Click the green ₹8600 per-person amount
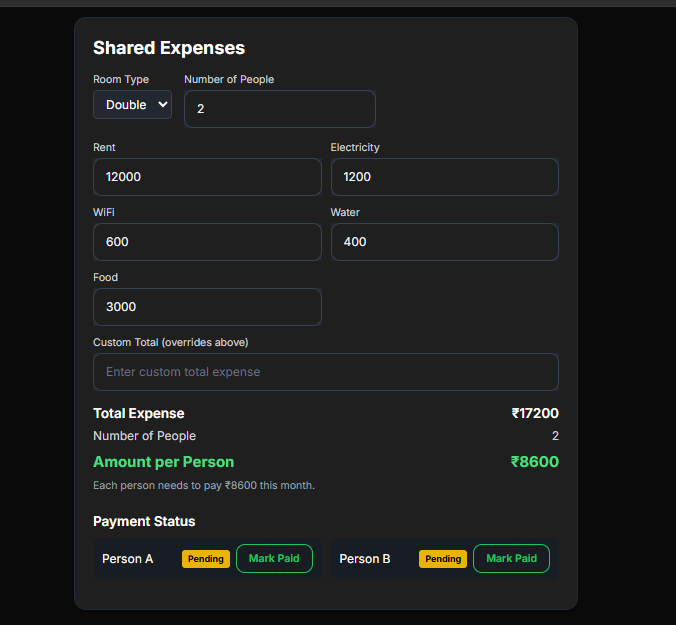Viewport: 676px width, 625px height. [535, 462]
